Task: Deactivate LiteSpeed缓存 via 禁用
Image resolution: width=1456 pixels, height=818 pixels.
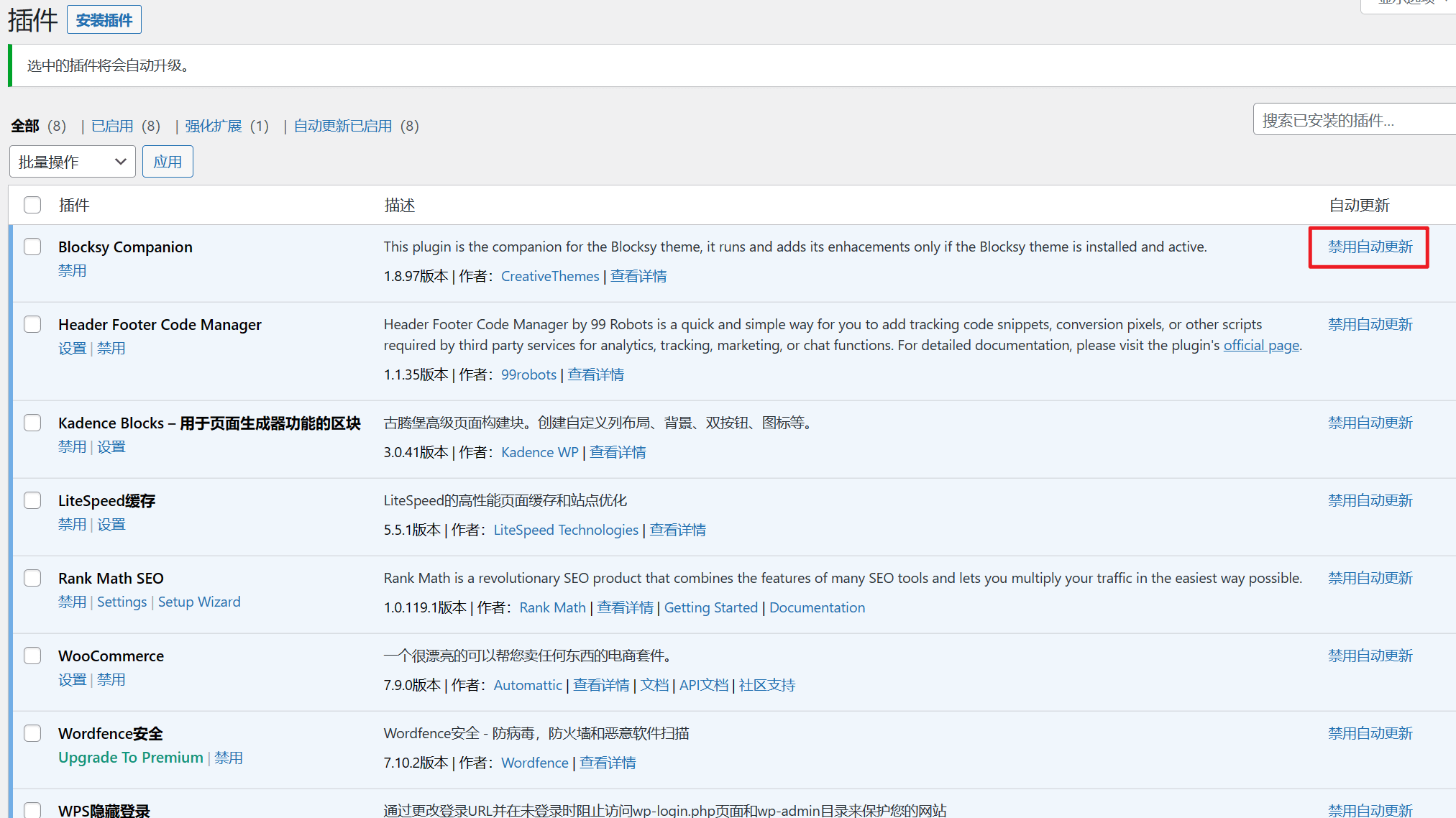Action: click(x=73, y=524)
